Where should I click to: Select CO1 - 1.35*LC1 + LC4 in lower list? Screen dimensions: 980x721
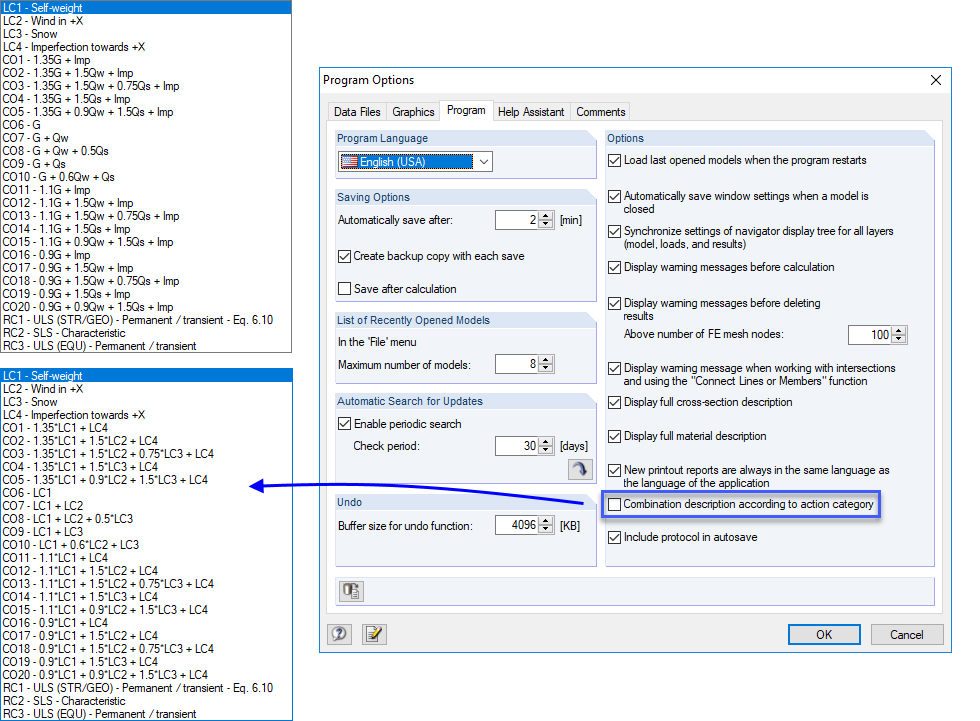pyautogui.click(x=146, y=428)
